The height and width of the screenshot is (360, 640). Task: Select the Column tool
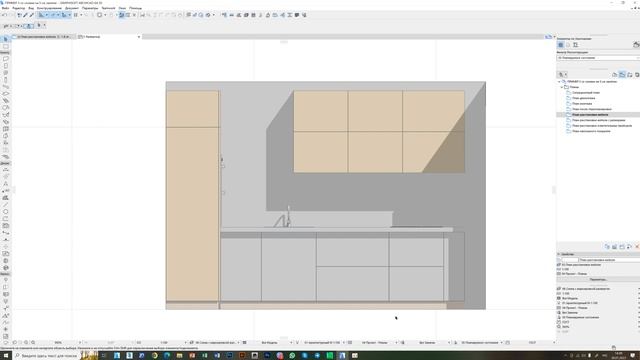pyautogui.click(x=5, y=80)
